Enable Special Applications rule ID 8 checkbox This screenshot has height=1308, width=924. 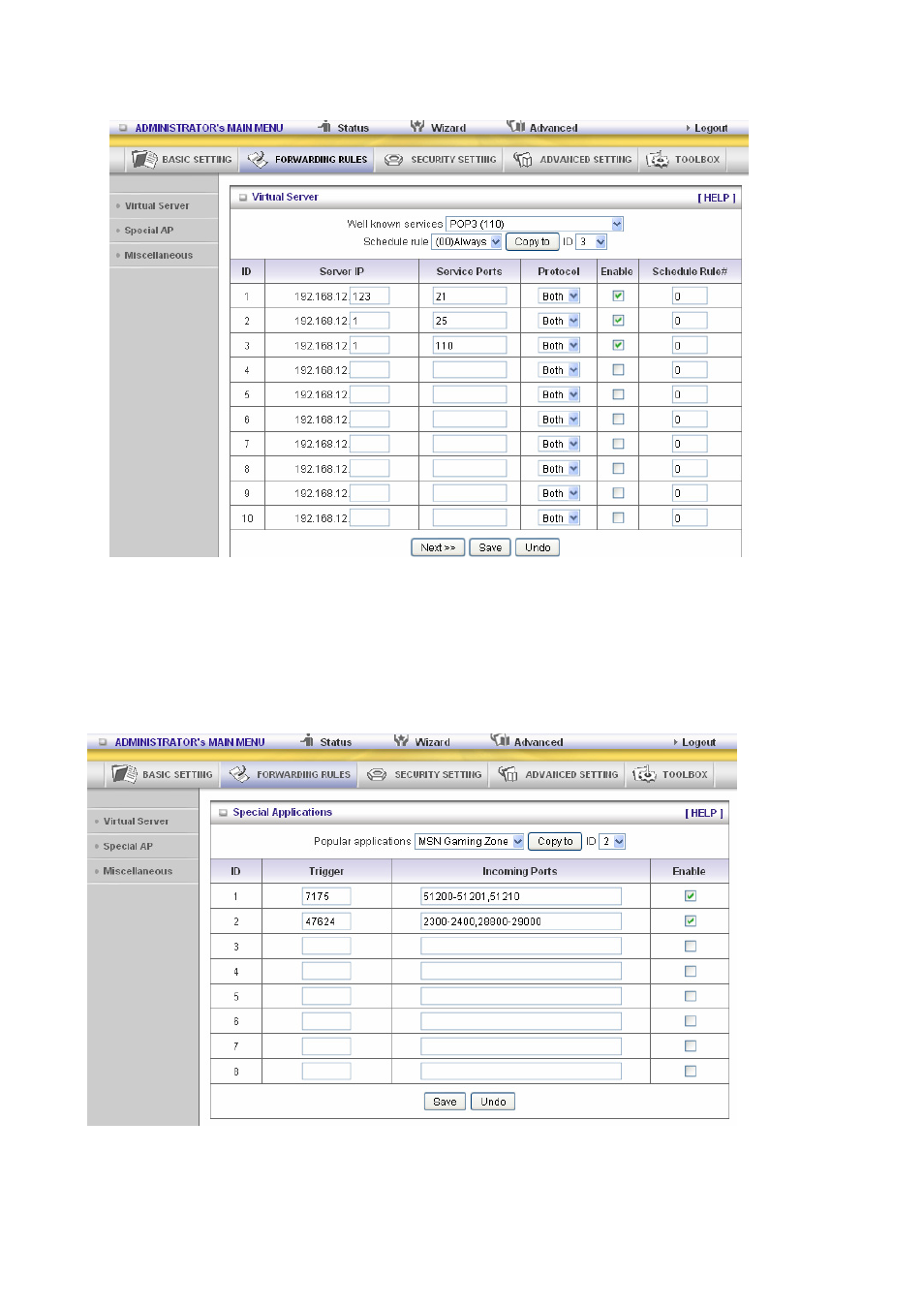(x=691, y=1072)
